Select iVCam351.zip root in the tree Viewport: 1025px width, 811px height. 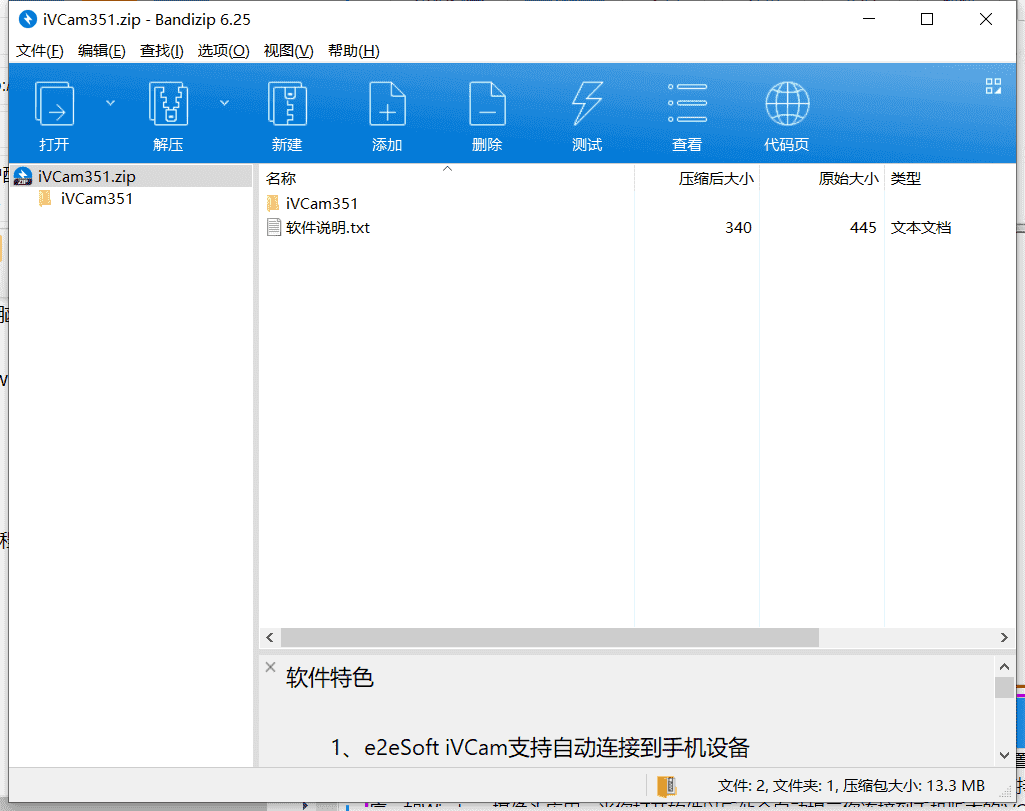(131, 176)
